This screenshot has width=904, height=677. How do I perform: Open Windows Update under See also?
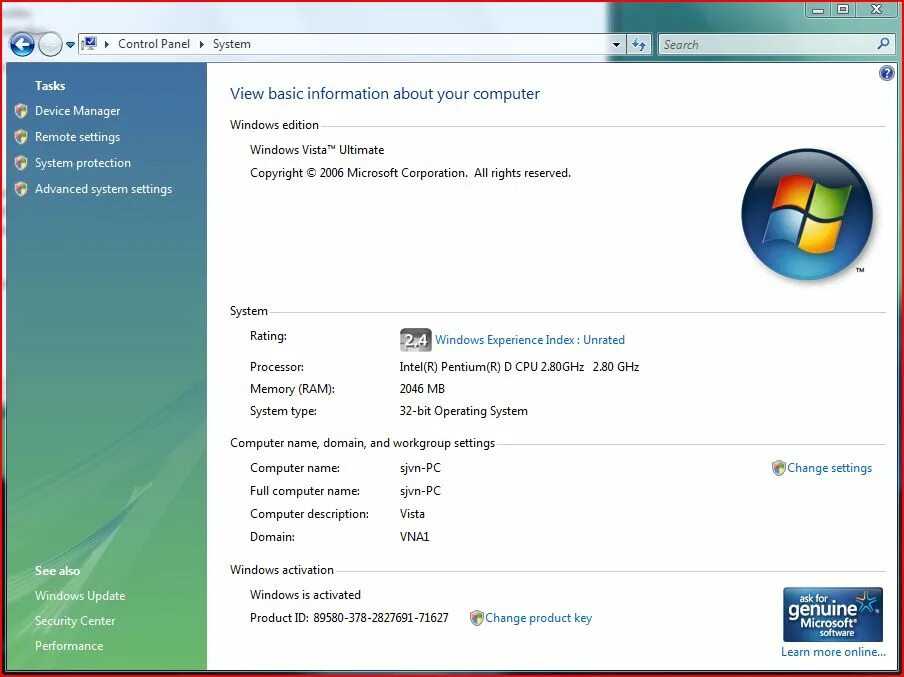pyautogui.click(x=80, y=596)
